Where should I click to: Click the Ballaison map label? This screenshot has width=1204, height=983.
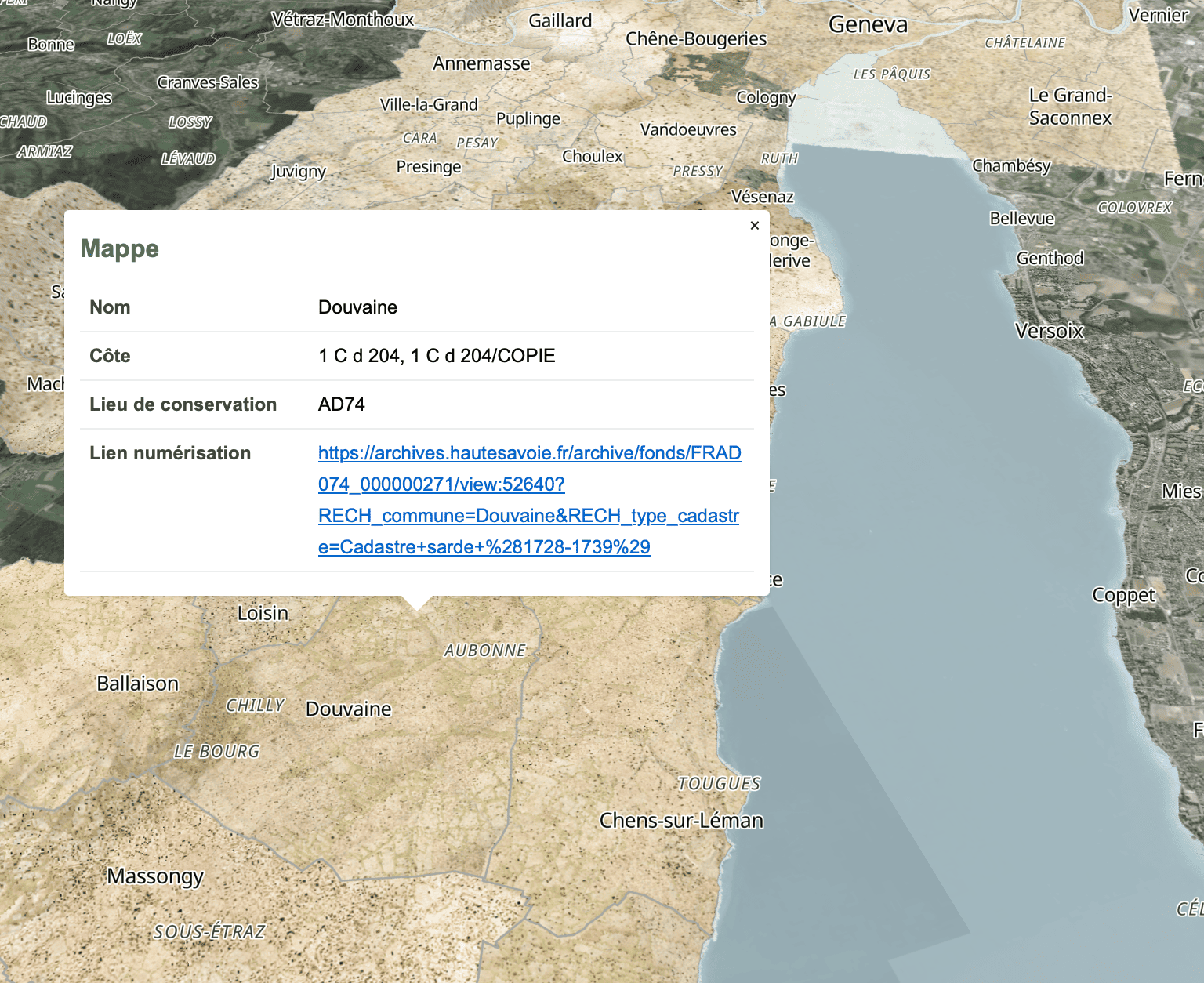138,684
